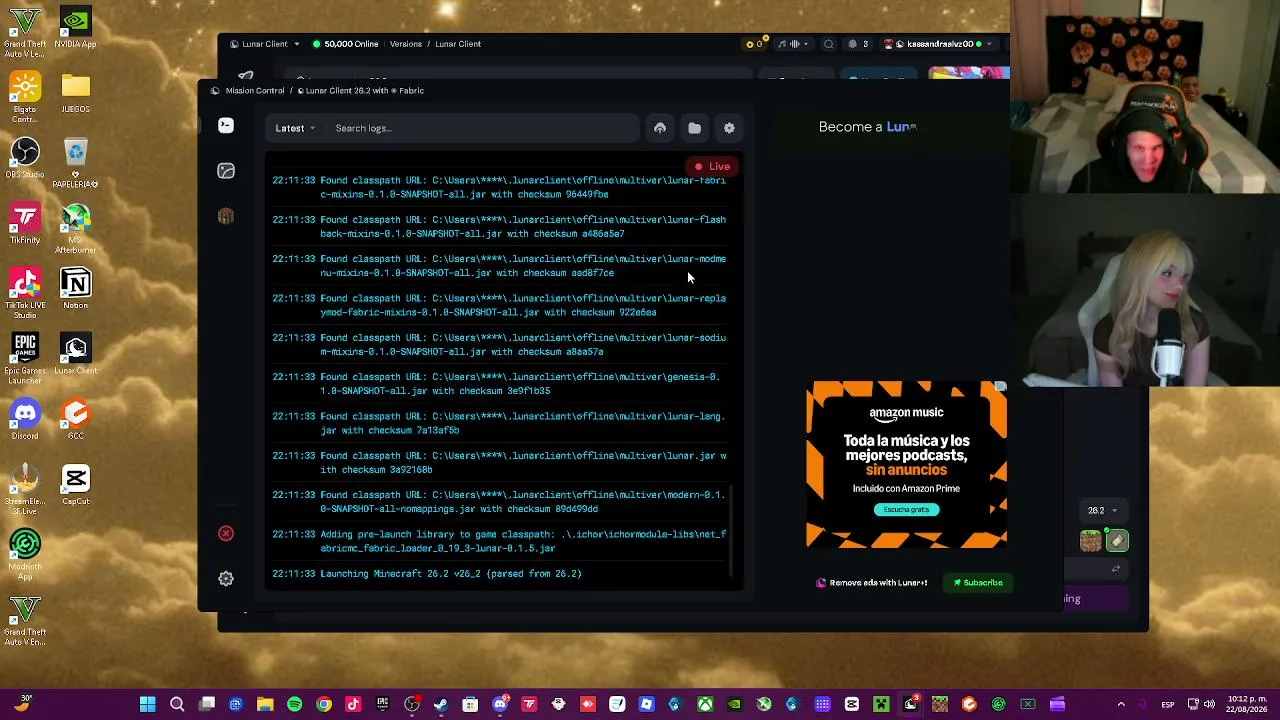Click the Windows Start button
Screen dimensions: 1280x720
click(148, 705)
